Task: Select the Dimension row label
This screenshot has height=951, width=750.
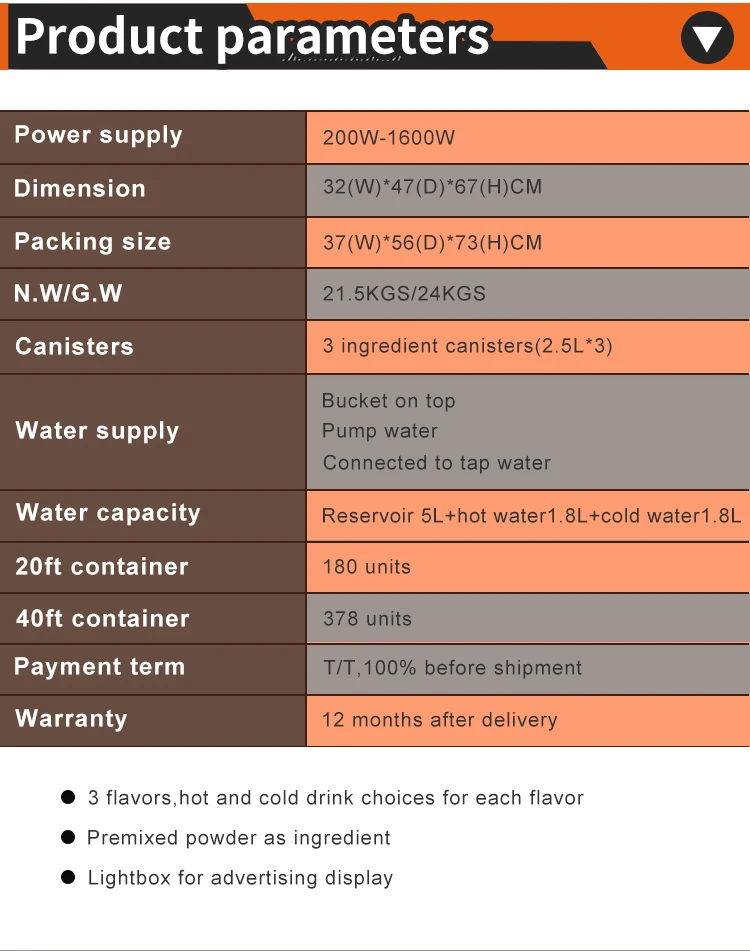Action: (80, 188)
